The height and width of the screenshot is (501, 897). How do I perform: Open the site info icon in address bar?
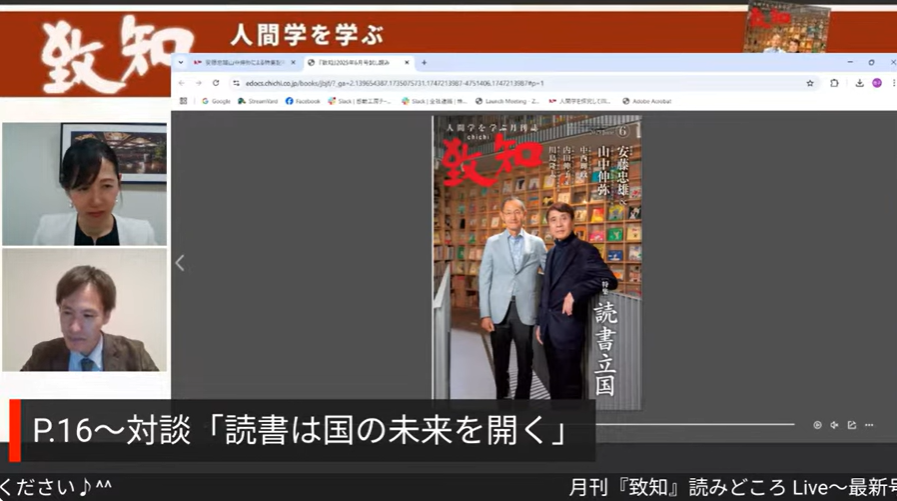[x=236, y=83]
